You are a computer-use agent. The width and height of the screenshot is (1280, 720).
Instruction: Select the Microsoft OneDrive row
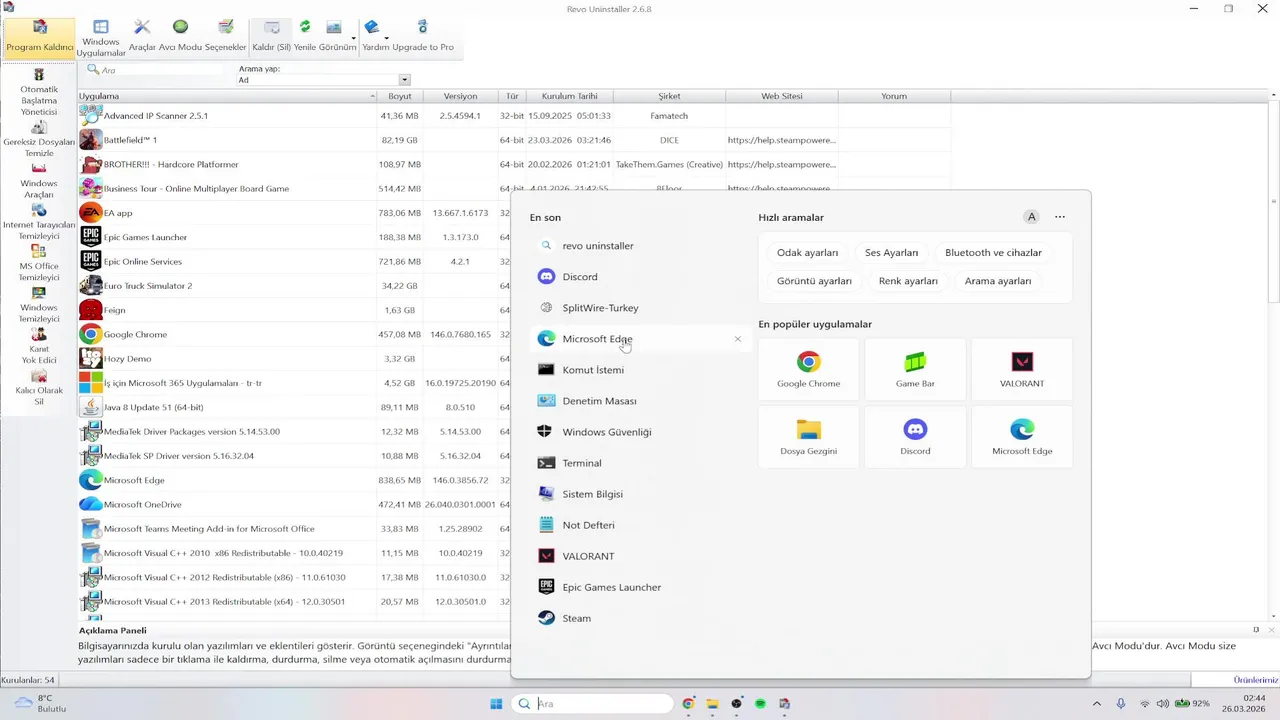(294, 505)
